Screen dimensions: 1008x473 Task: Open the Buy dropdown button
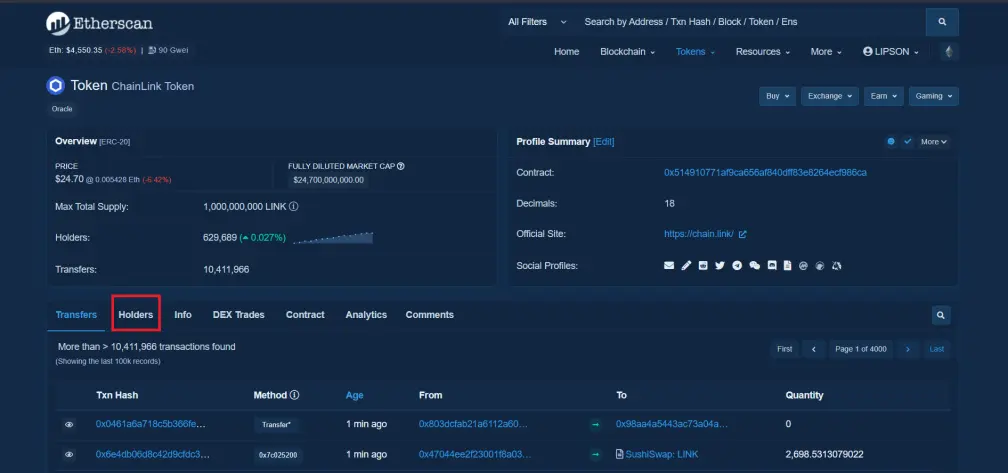[x=778, y=96]
